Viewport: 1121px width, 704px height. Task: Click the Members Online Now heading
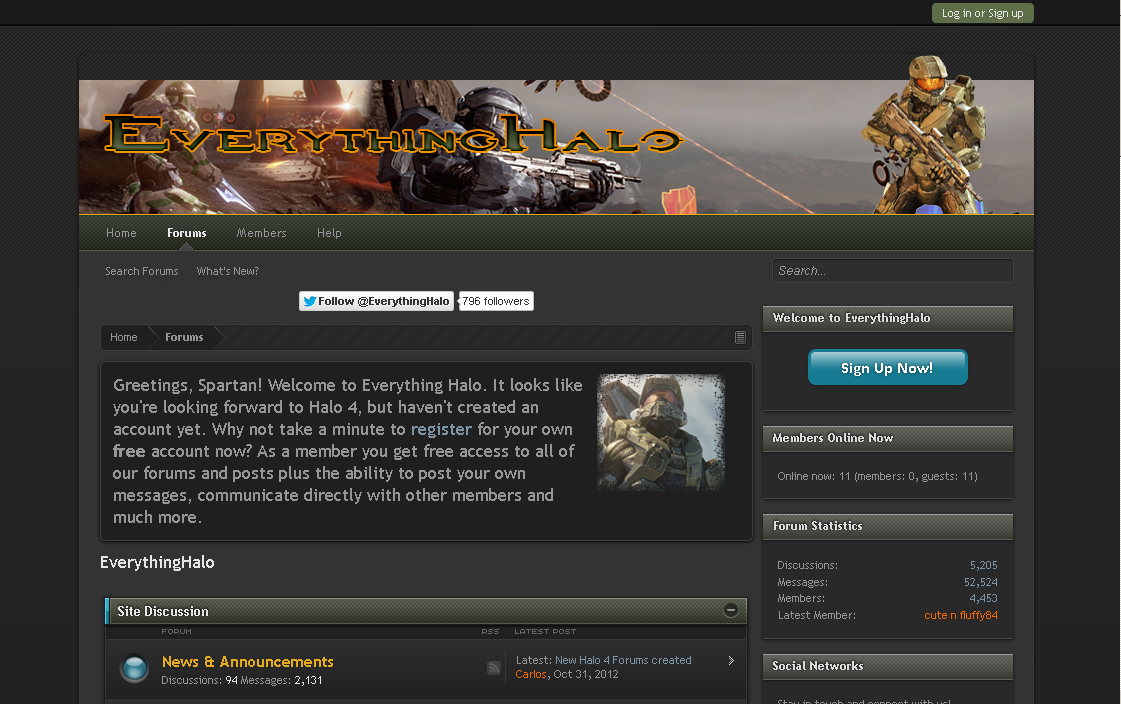click(x=832, y=438)
